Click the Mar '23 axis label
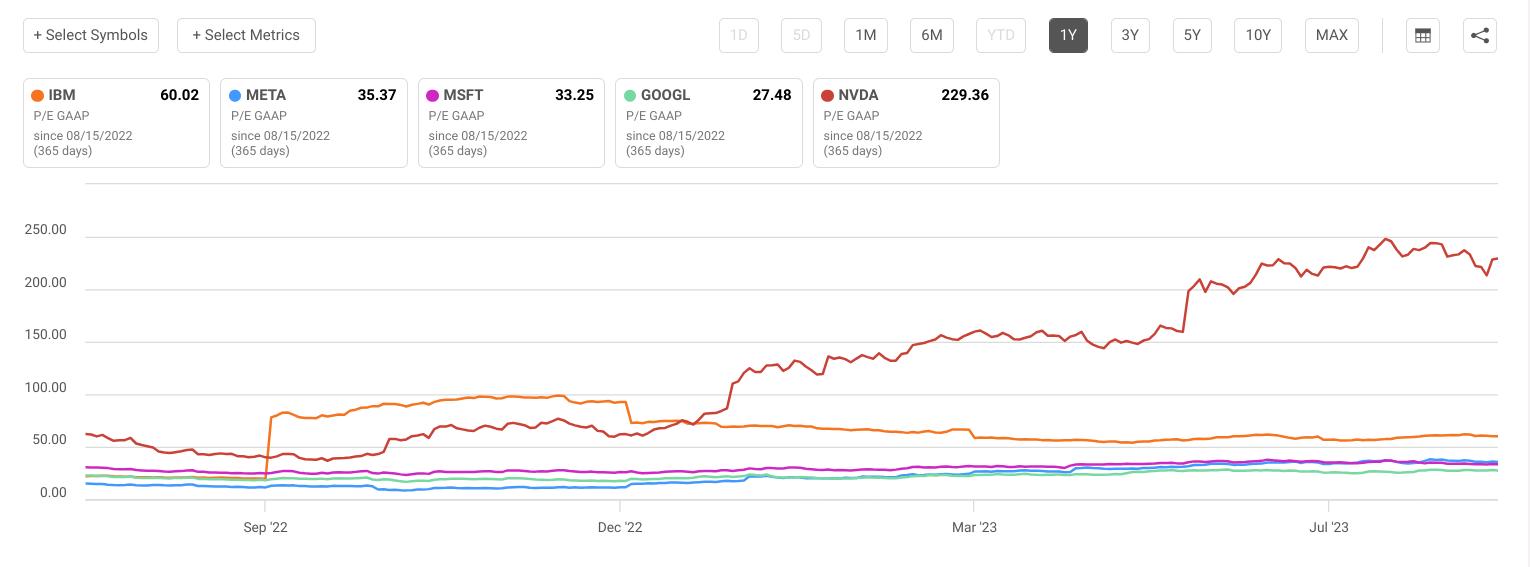 (974, 527)
